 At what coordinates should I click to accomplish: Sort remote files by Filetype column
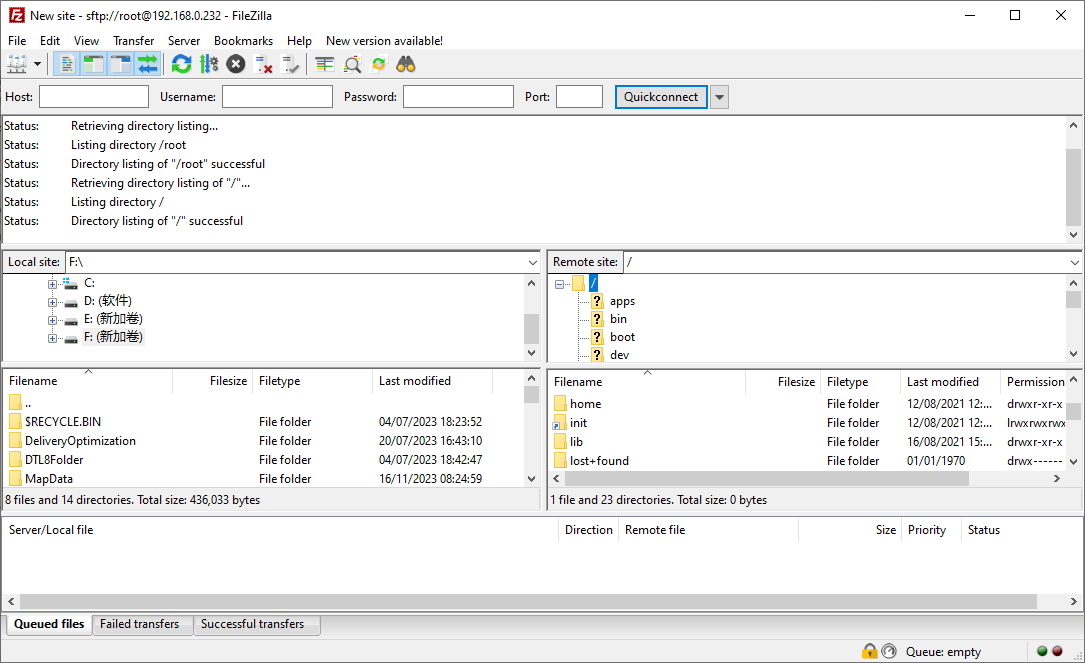(x=861, y=382)
